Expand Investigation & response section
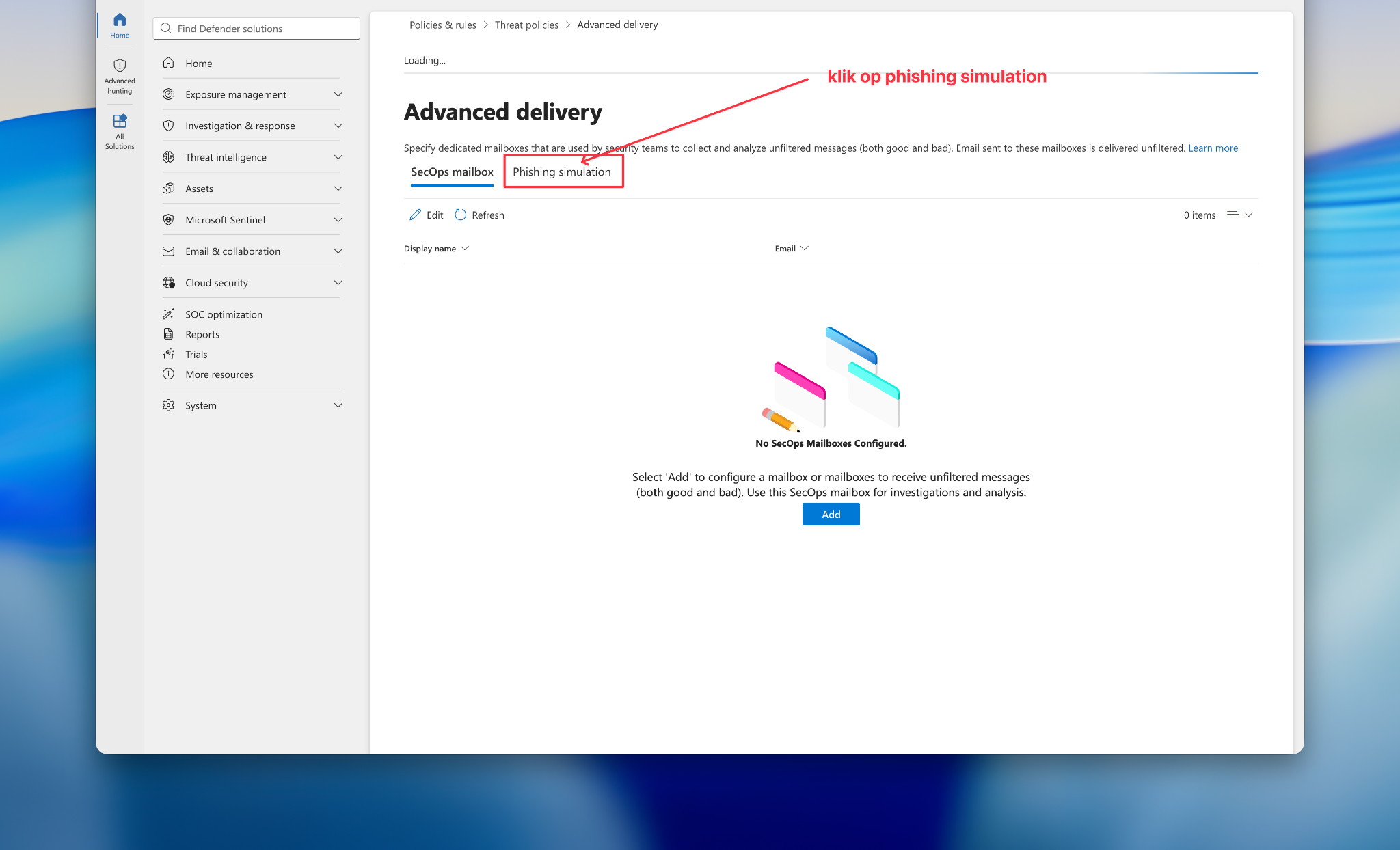 (338, 126)
